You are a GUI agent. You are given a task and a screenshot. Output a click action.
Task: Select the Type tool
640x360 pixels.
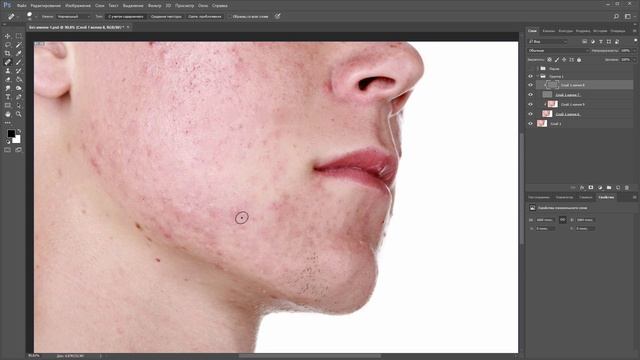(7, 97)
